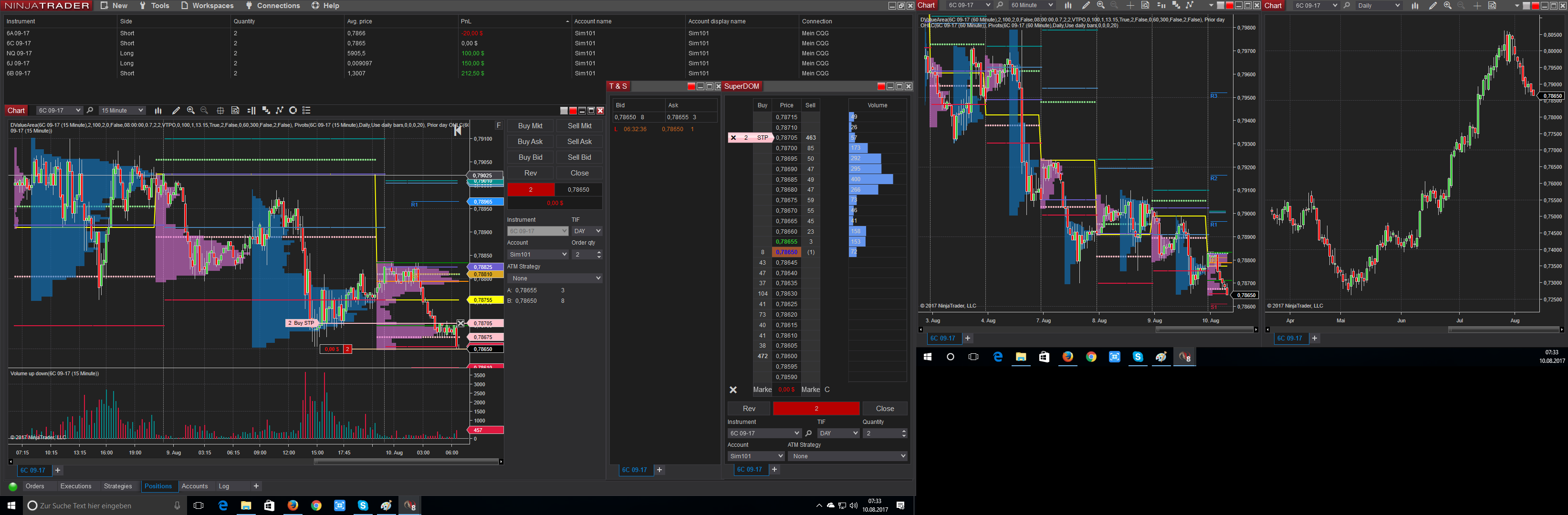Click Rev button in Chart Trader
The image size is (1568, 515).
pyautogui.click(x=530, y=173)
